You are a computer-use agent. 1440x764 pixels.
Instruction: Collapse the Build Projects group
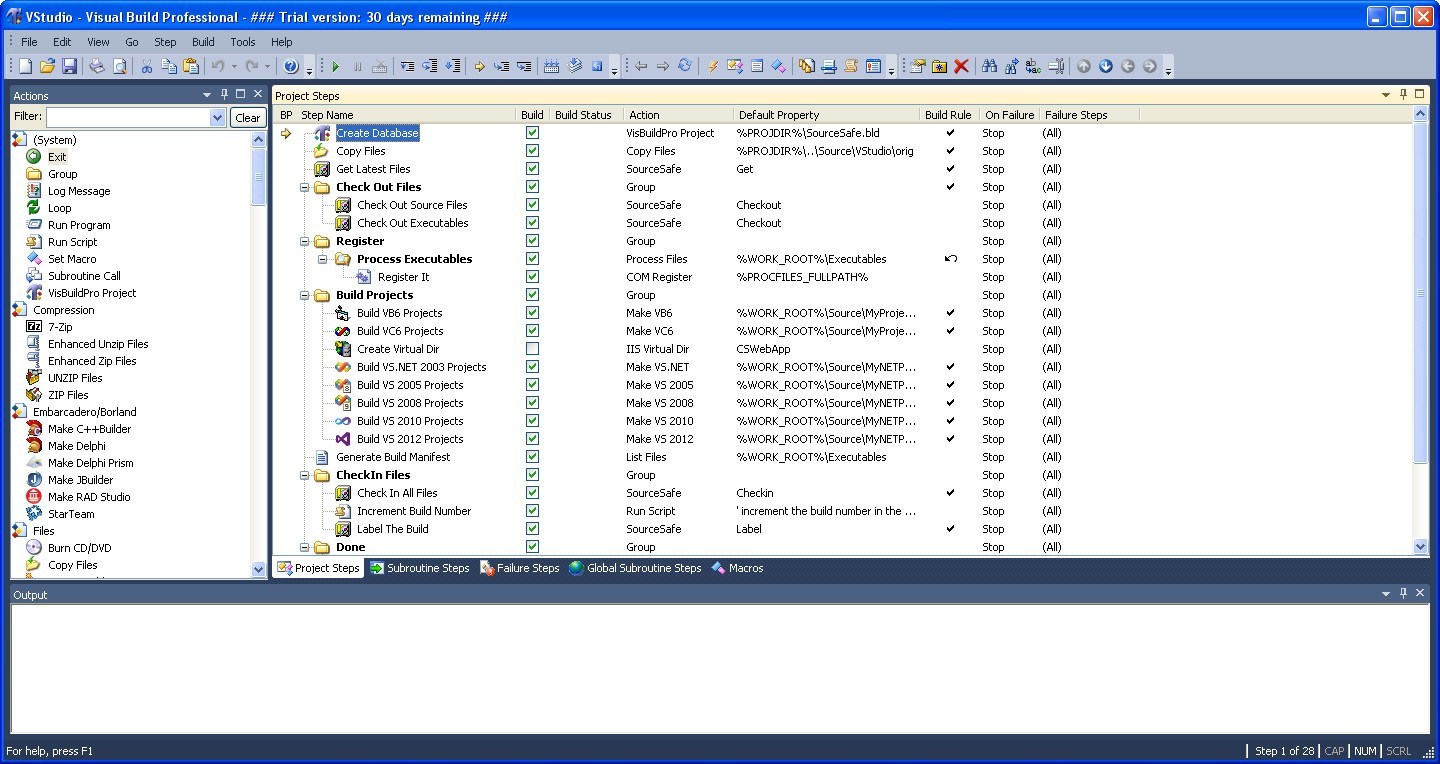(x=305, y=295)
